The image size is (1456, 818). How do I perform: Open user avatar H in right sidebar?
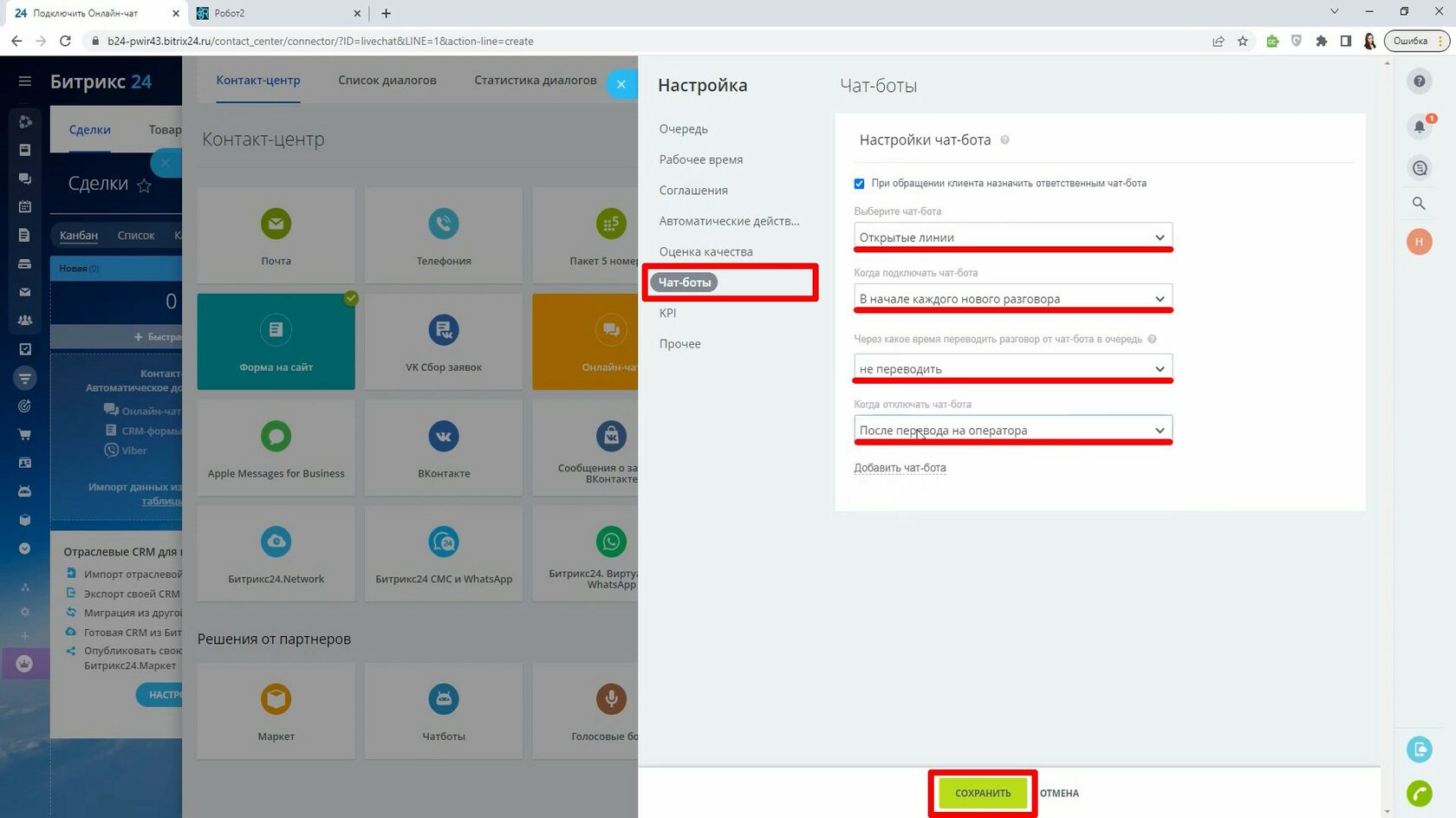[x=1419, y=242]
